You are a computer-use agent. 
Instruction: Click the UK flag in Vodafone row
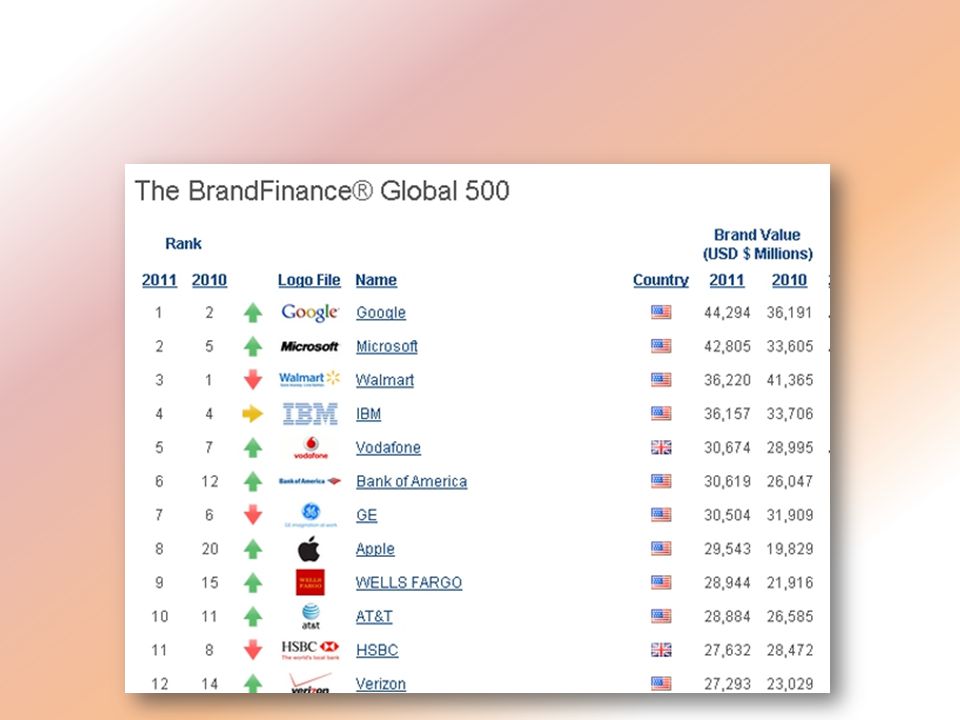661,448
